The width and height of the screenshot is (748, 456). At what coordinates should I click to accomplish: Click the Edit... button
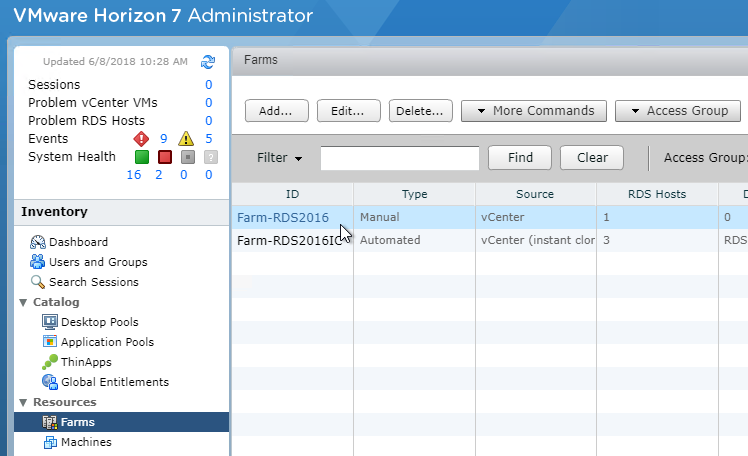click(x=349, y=111)
